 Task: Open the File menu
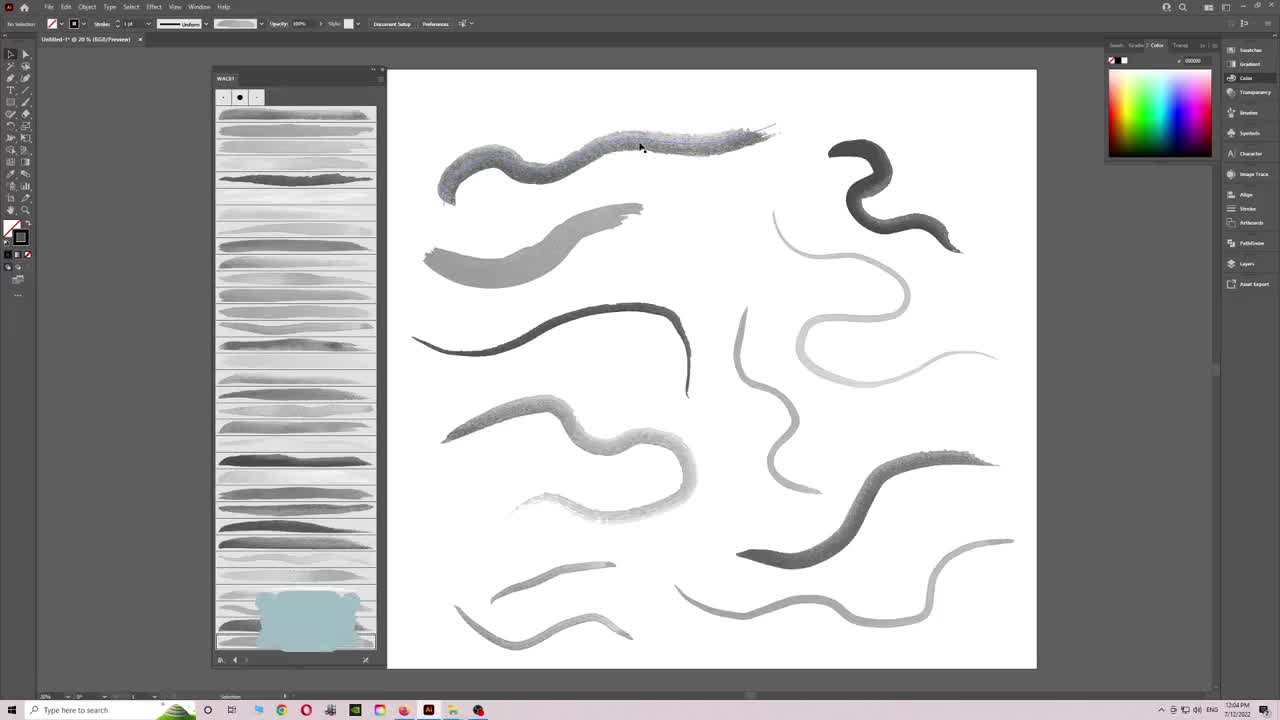tap(48, 7)
